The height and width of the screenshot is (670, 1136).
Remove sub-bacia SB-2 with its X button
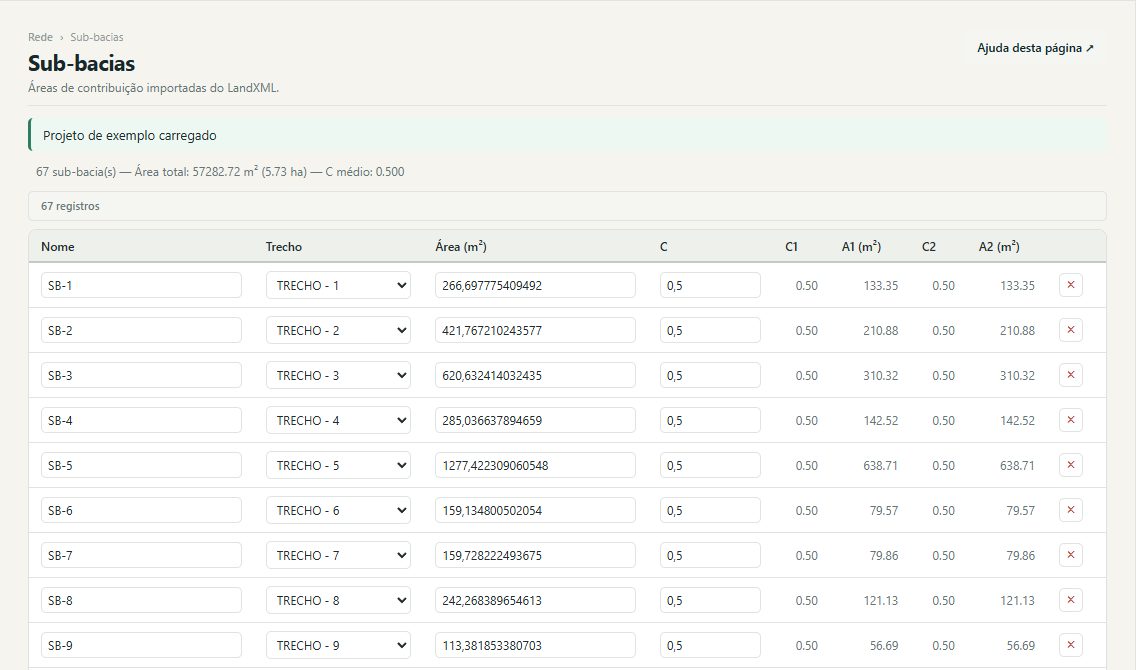(x=1070, y=330)
